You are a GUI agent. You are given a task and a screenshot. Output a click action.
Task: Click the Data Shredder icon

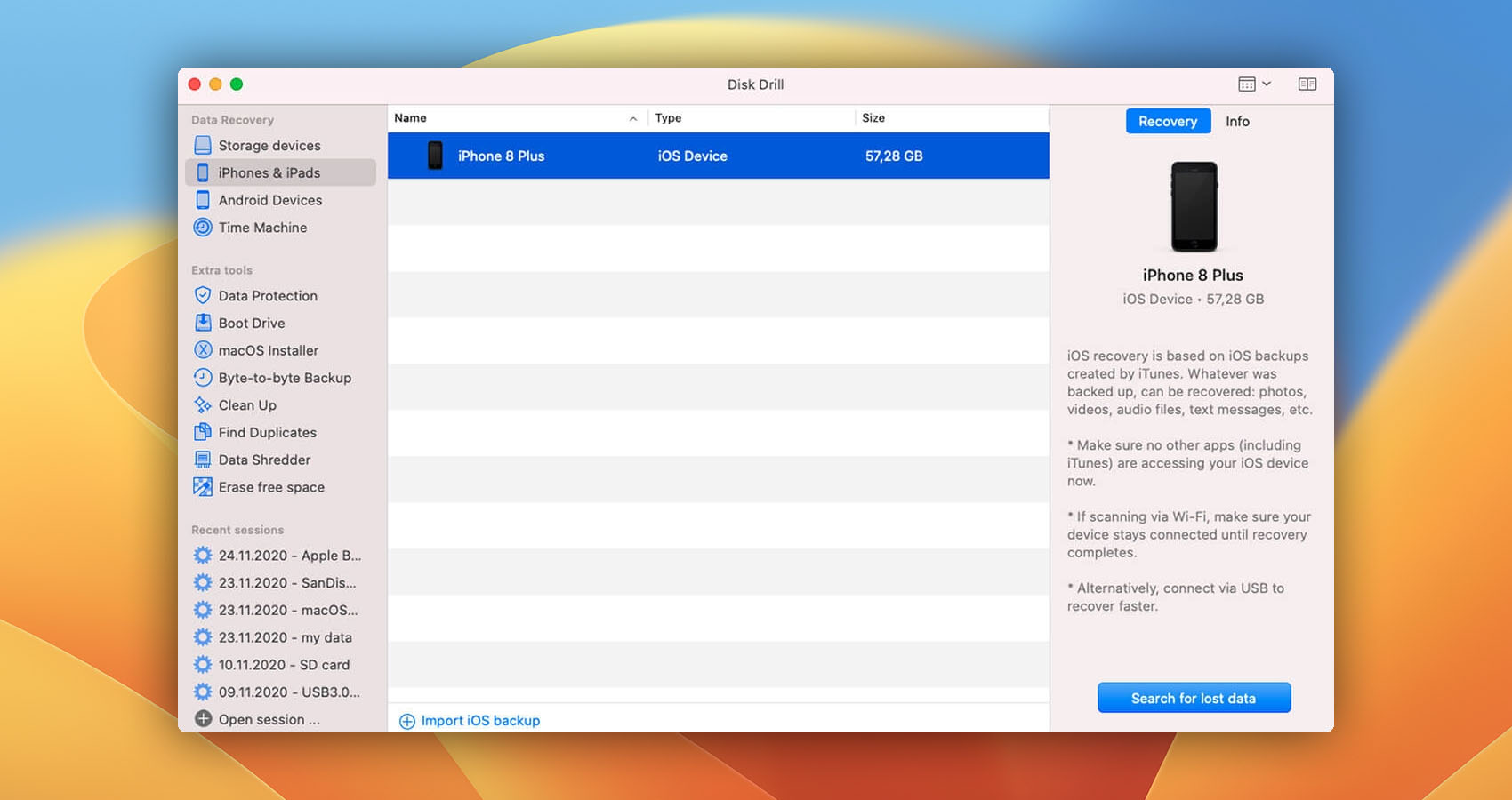click(x=203, y=460)
